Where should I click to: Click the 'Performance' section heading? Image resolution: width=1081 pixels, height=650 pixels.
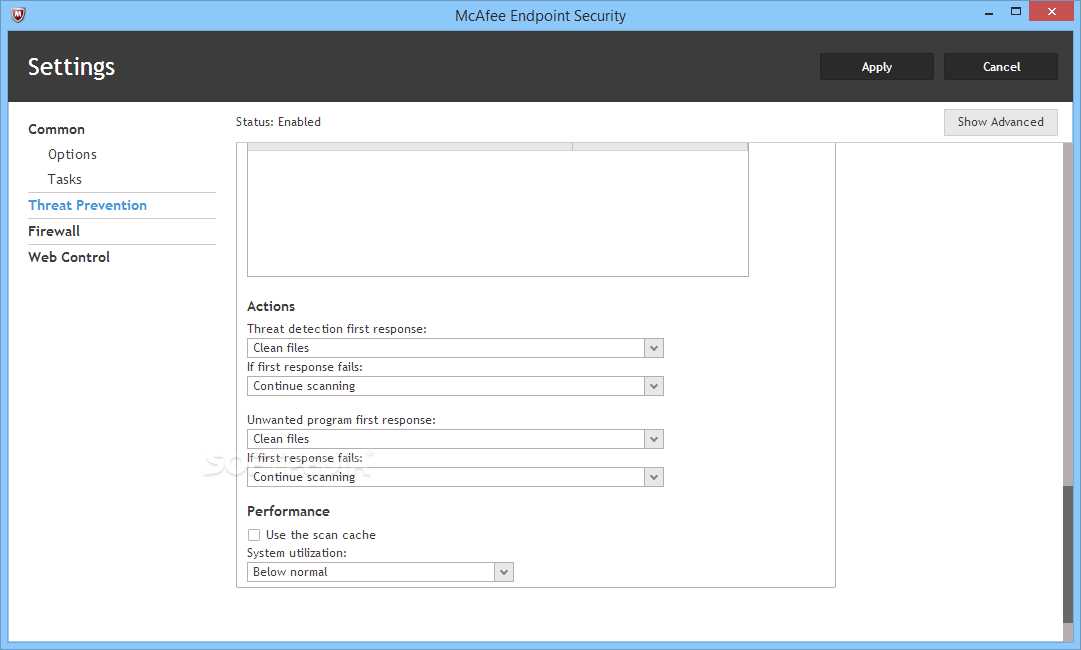288,511
